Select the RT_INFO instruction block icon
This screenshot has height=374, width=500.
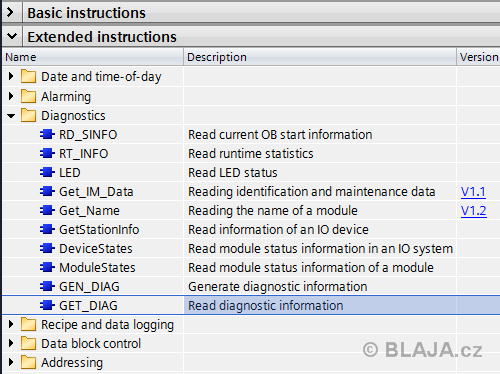pos(47,153)
